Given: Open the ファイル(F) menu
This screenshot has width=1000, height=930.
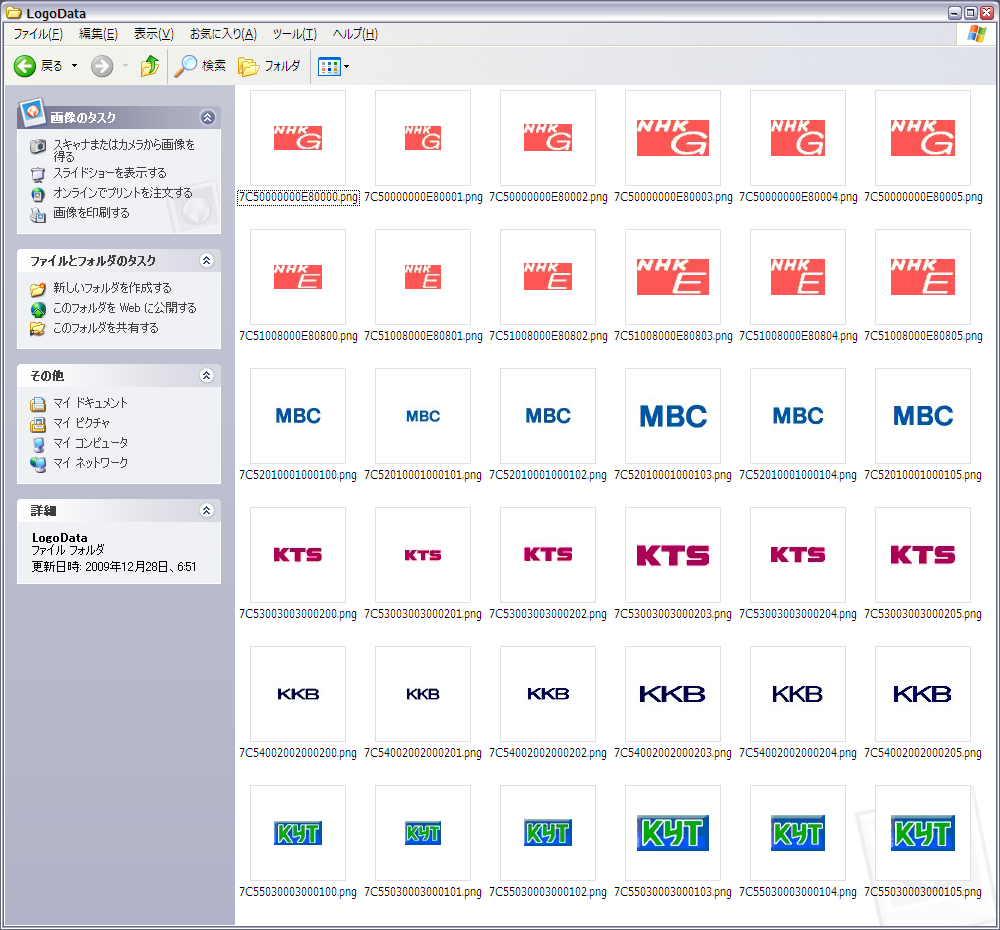Looking at the screenshot, I should (x=38, y=34).
